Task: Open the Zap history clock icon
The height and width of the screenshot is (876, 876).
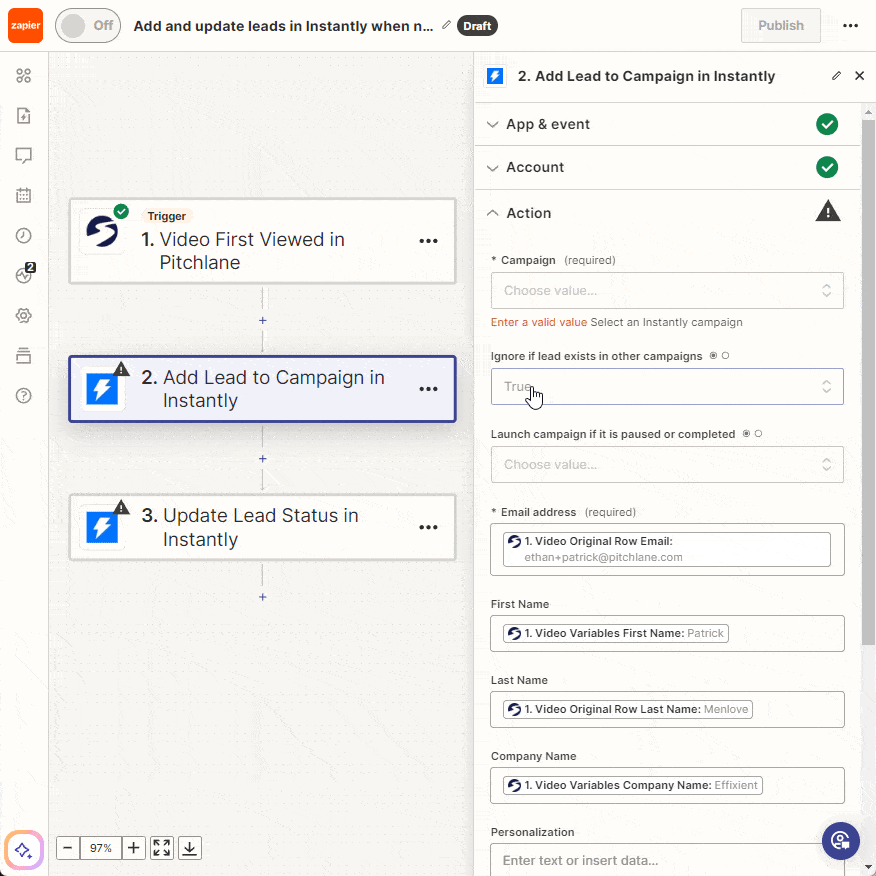Action: click(23, 236)
